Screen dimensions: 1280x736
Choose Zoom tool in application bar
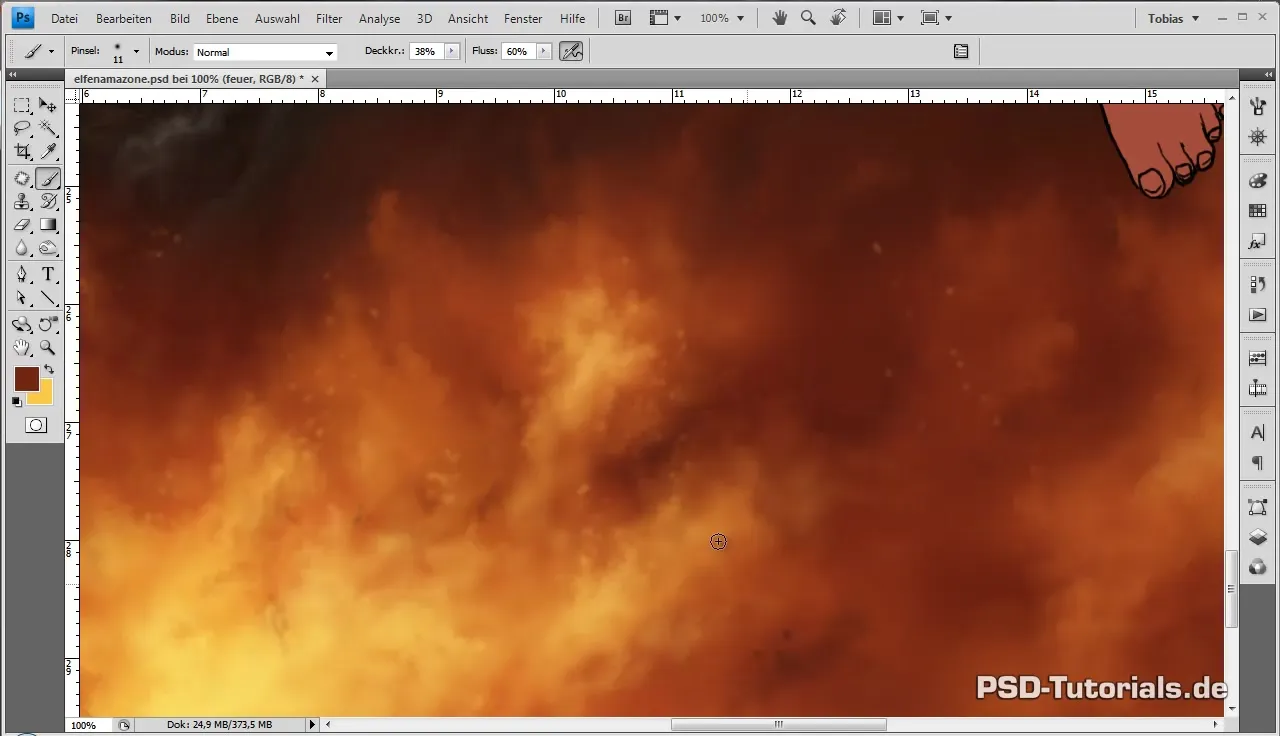[x=808, y=18]
